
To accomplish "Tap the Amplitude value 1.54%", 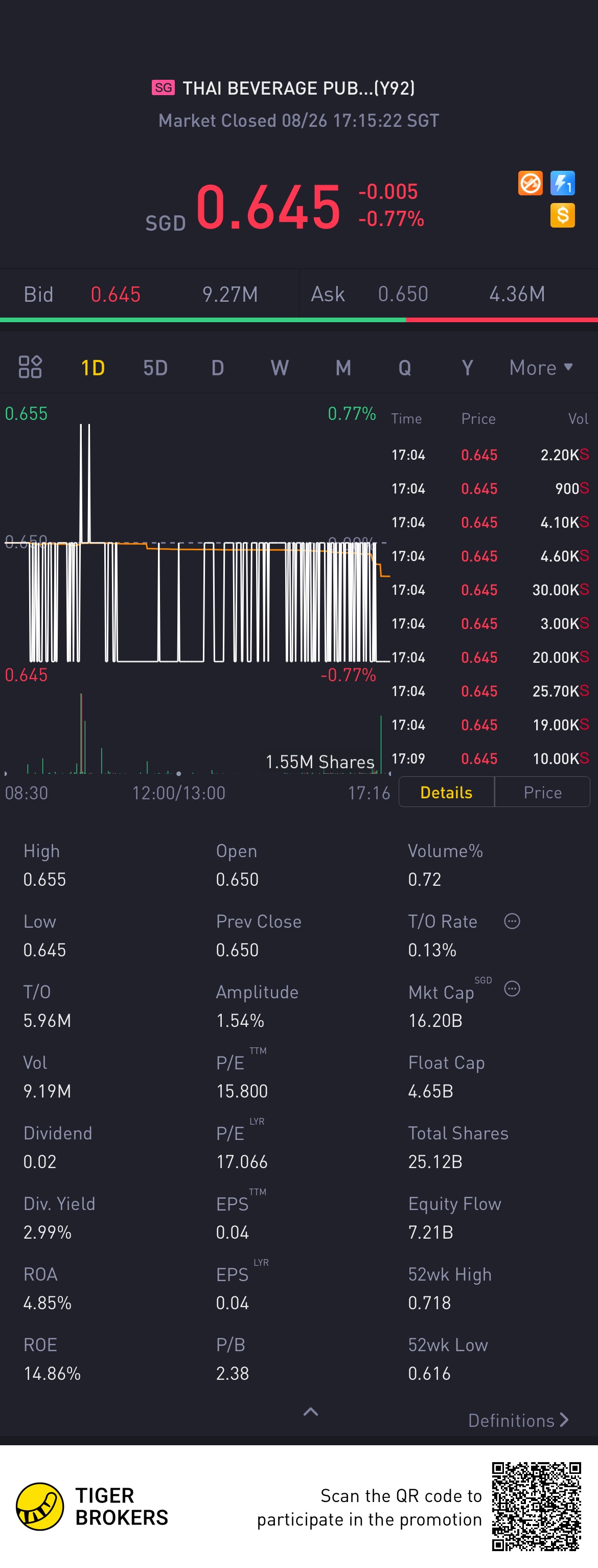I will click(240, 1020).
